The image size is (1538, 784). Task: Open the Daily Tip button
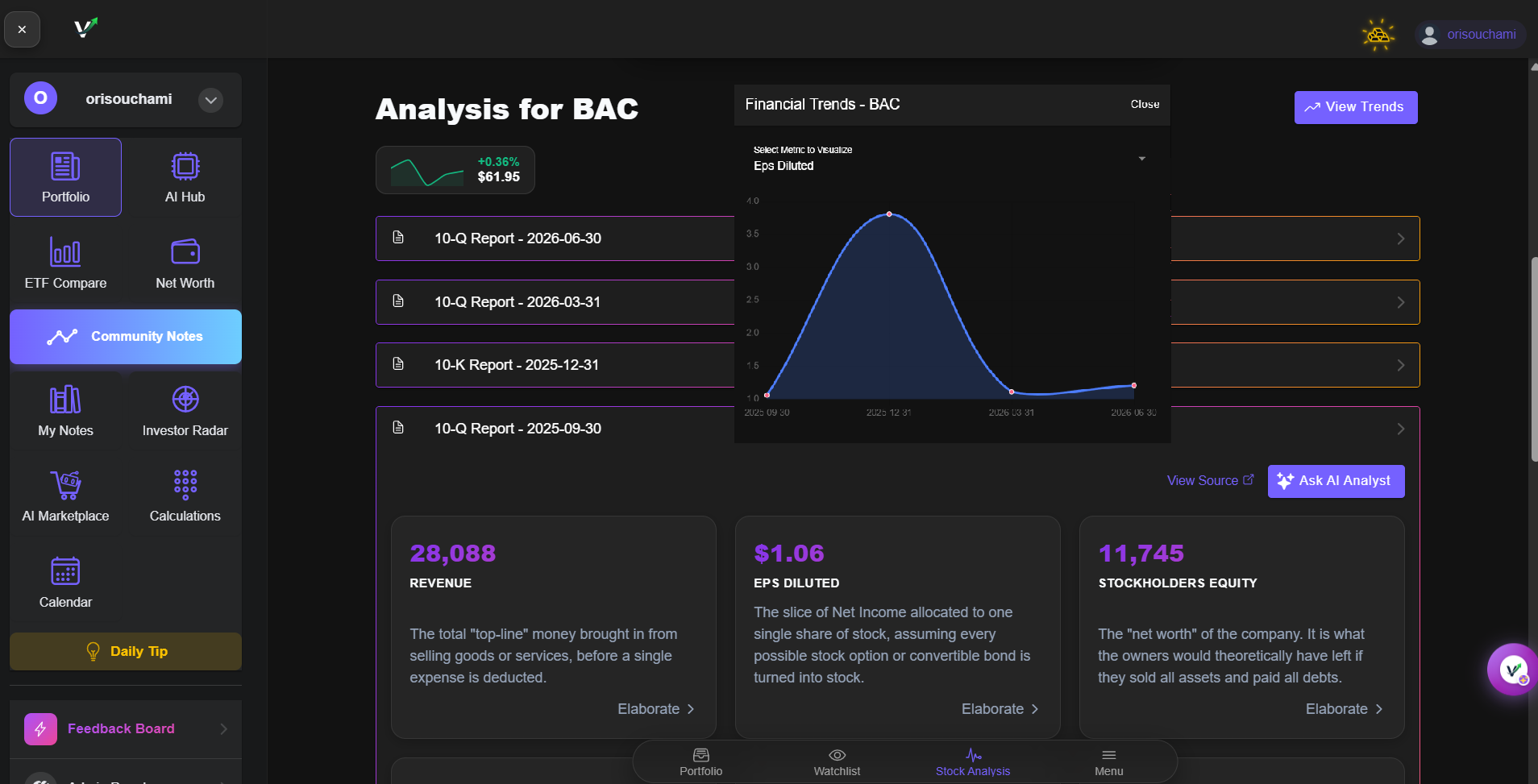126,651
